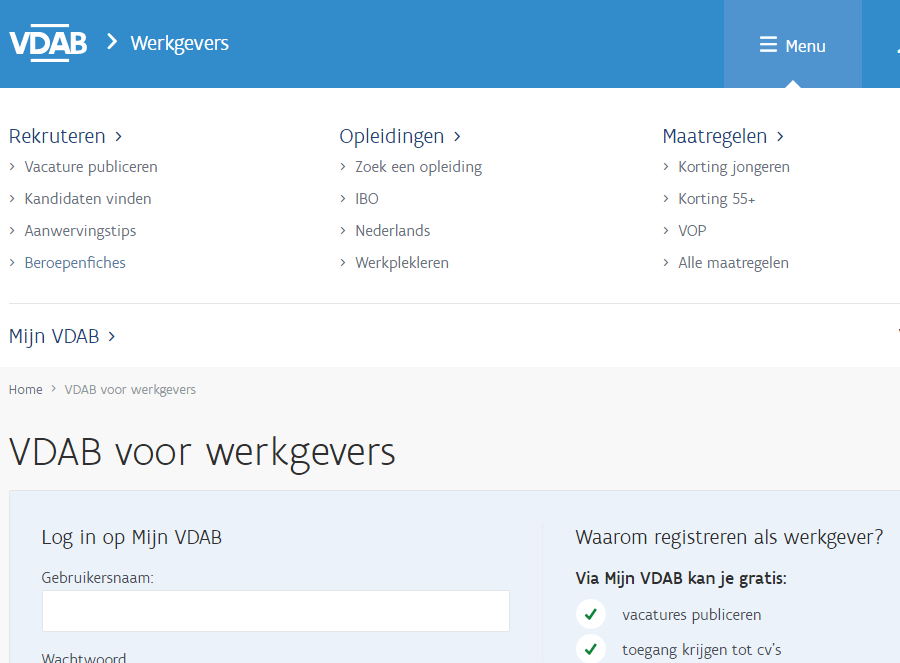Open the IBO link
900x663 pixels.
[367, 199]
